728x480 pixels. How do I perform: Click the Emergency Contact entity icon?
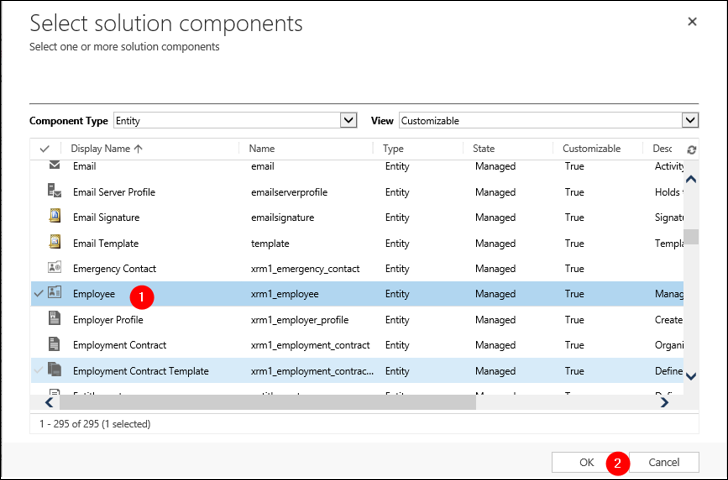[55, 268]
